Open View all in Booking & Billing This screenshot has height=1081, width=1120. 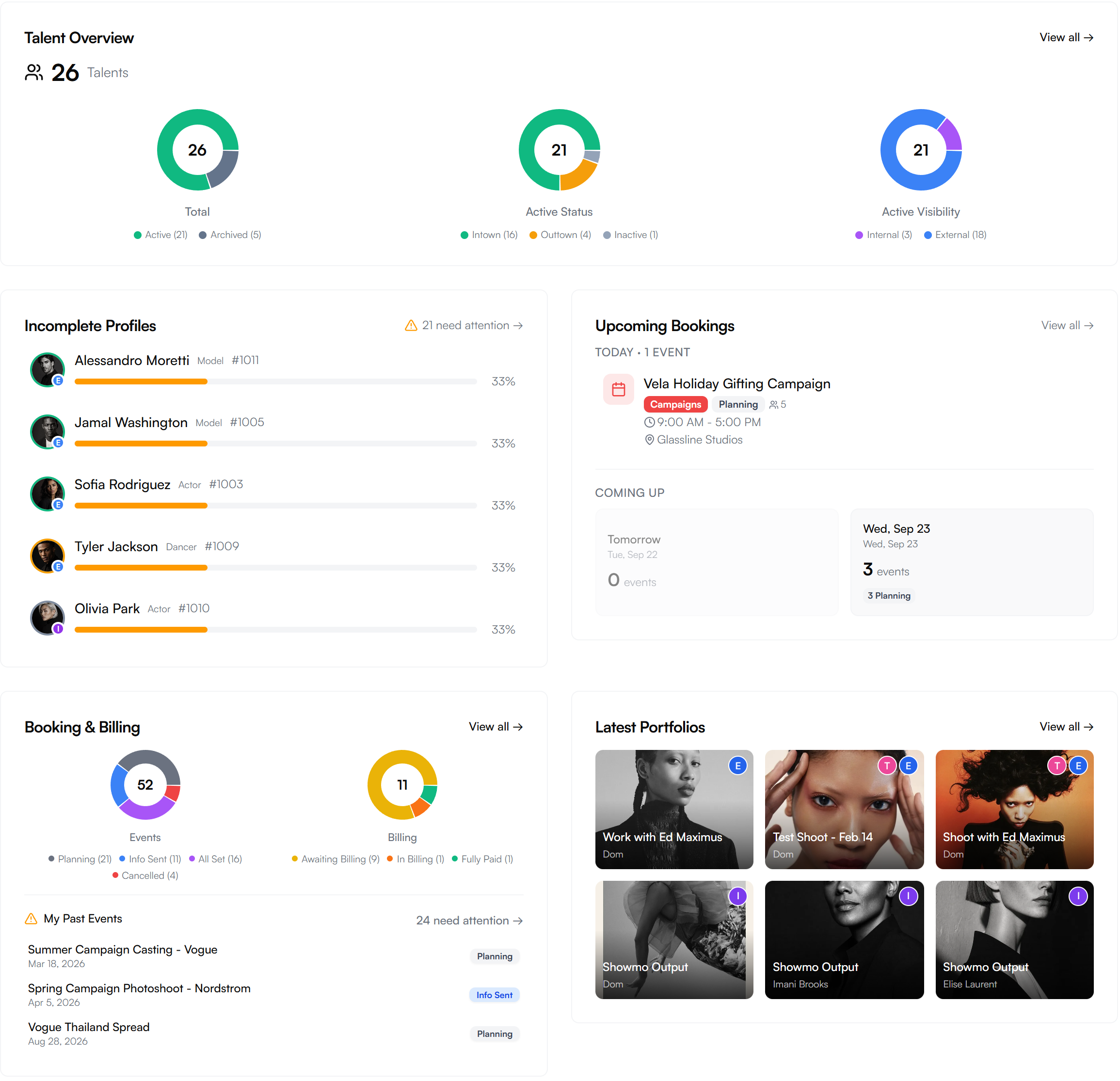pyautogui.click(x=496, y=727)
